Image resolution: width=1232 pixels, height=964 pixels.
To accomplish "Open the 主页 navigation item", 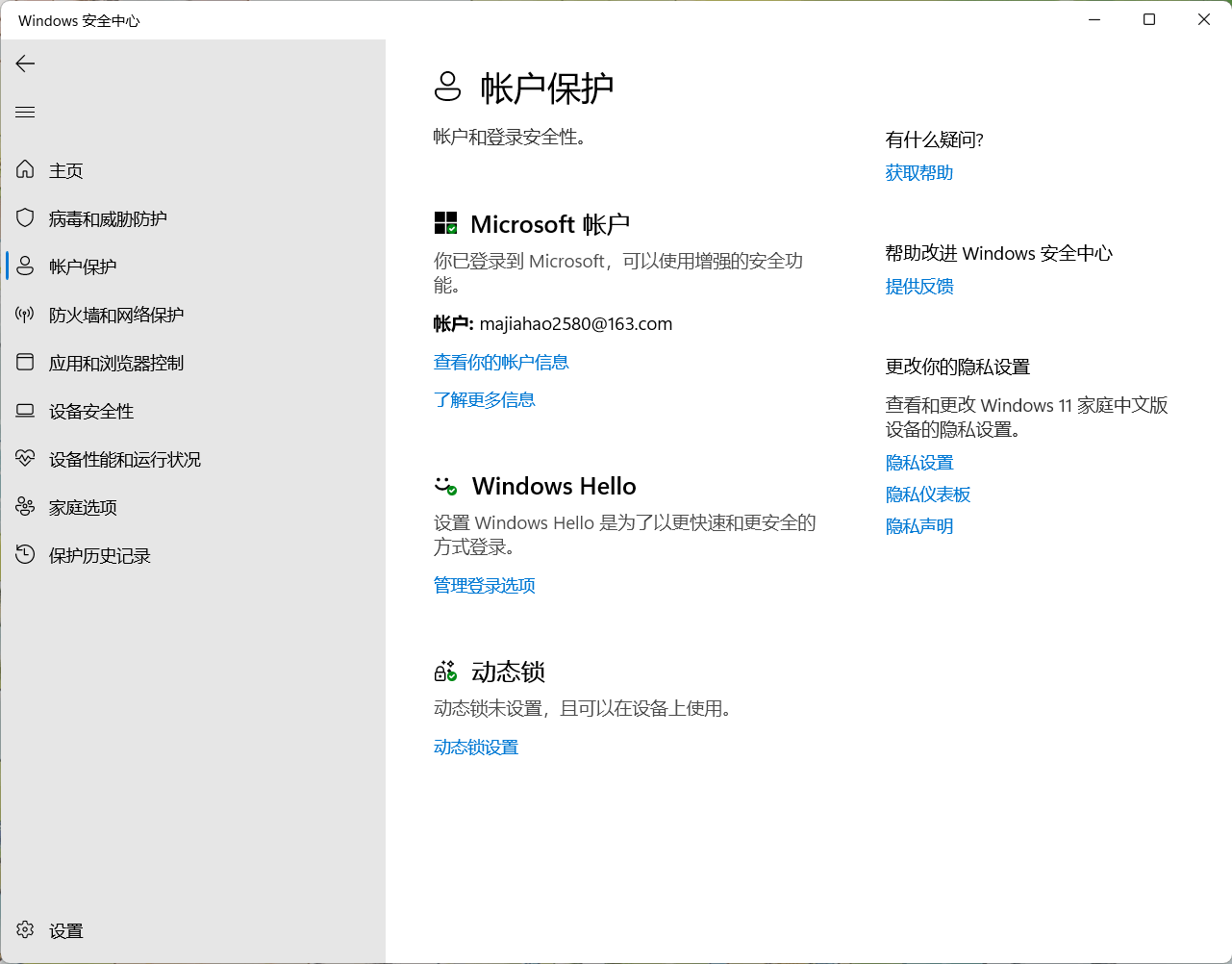I will tap(193, 170).
